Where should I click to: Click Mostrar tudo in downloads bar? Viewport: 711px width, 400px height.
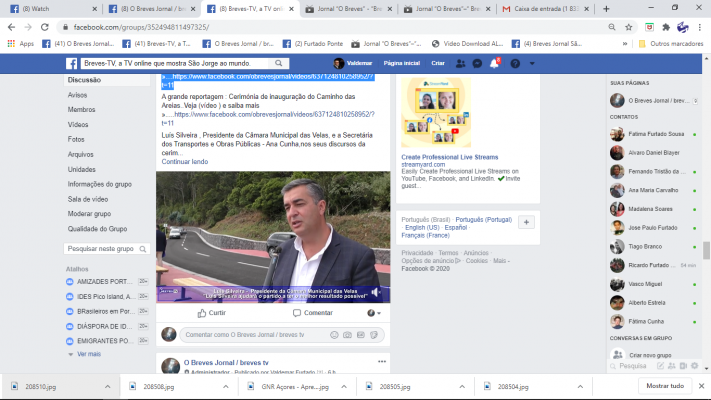[x=665, y=386]
